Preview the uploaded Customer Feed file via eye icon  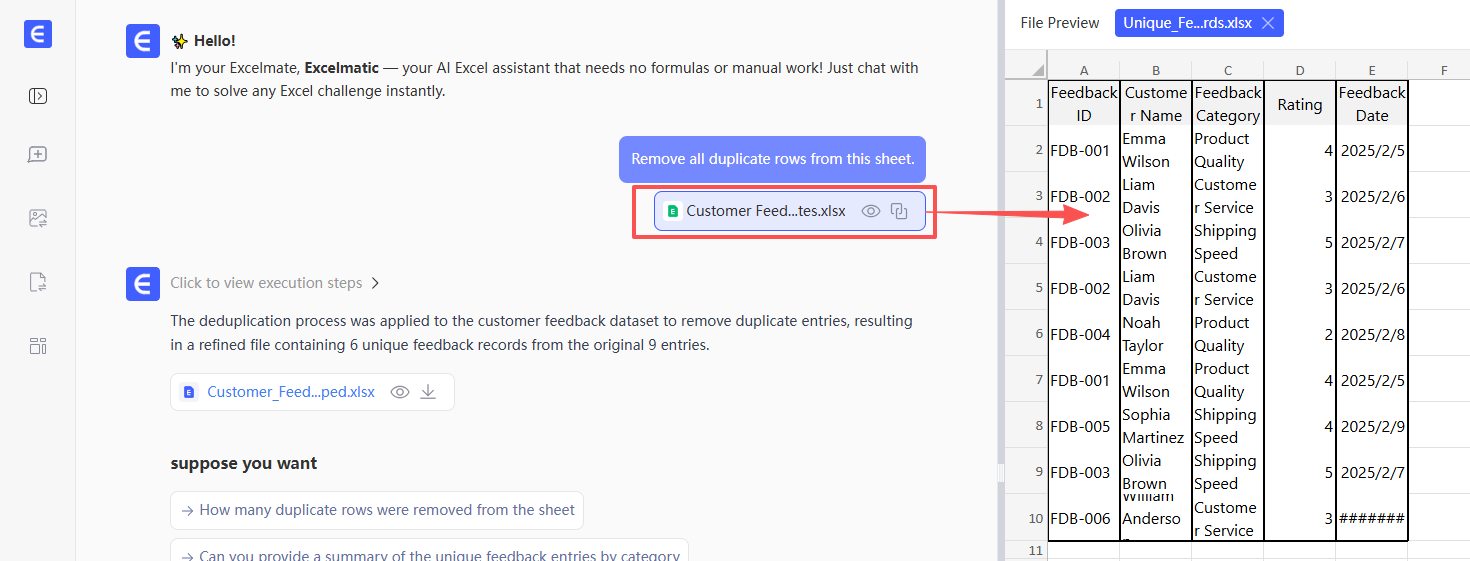[871, 211]
